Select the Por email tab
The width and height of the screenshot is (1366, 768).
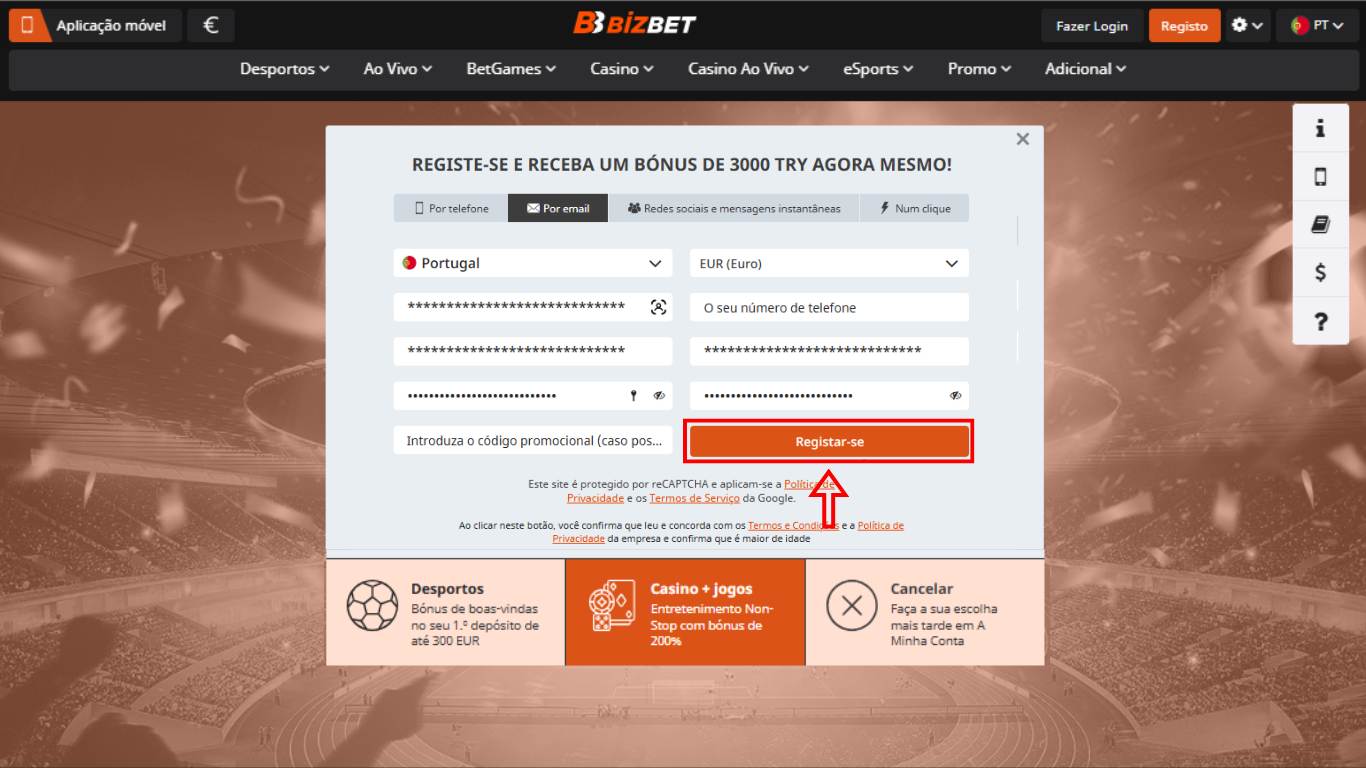pos(558,208)
